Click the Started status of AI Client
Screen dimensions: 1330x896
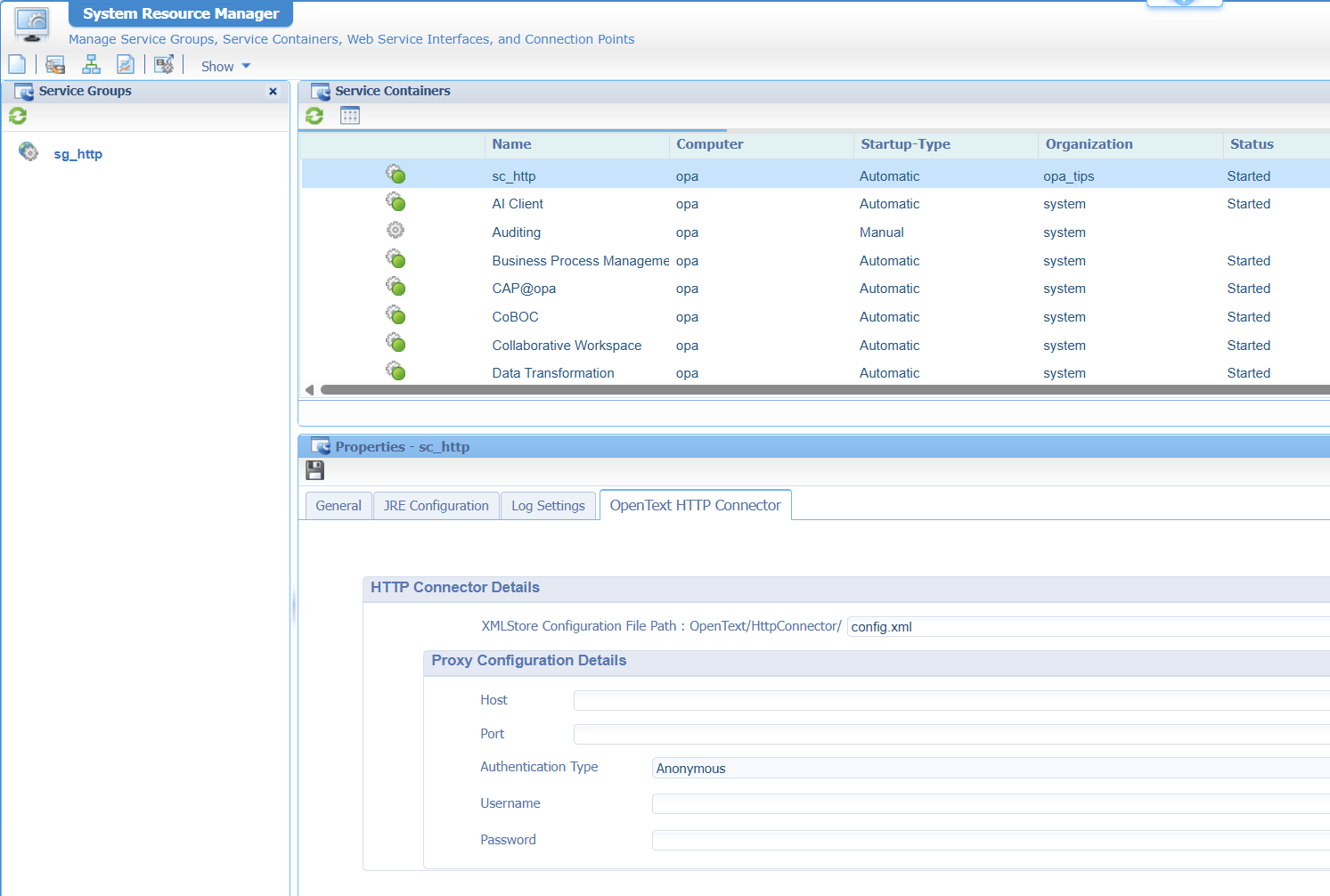click(1249, 204)
